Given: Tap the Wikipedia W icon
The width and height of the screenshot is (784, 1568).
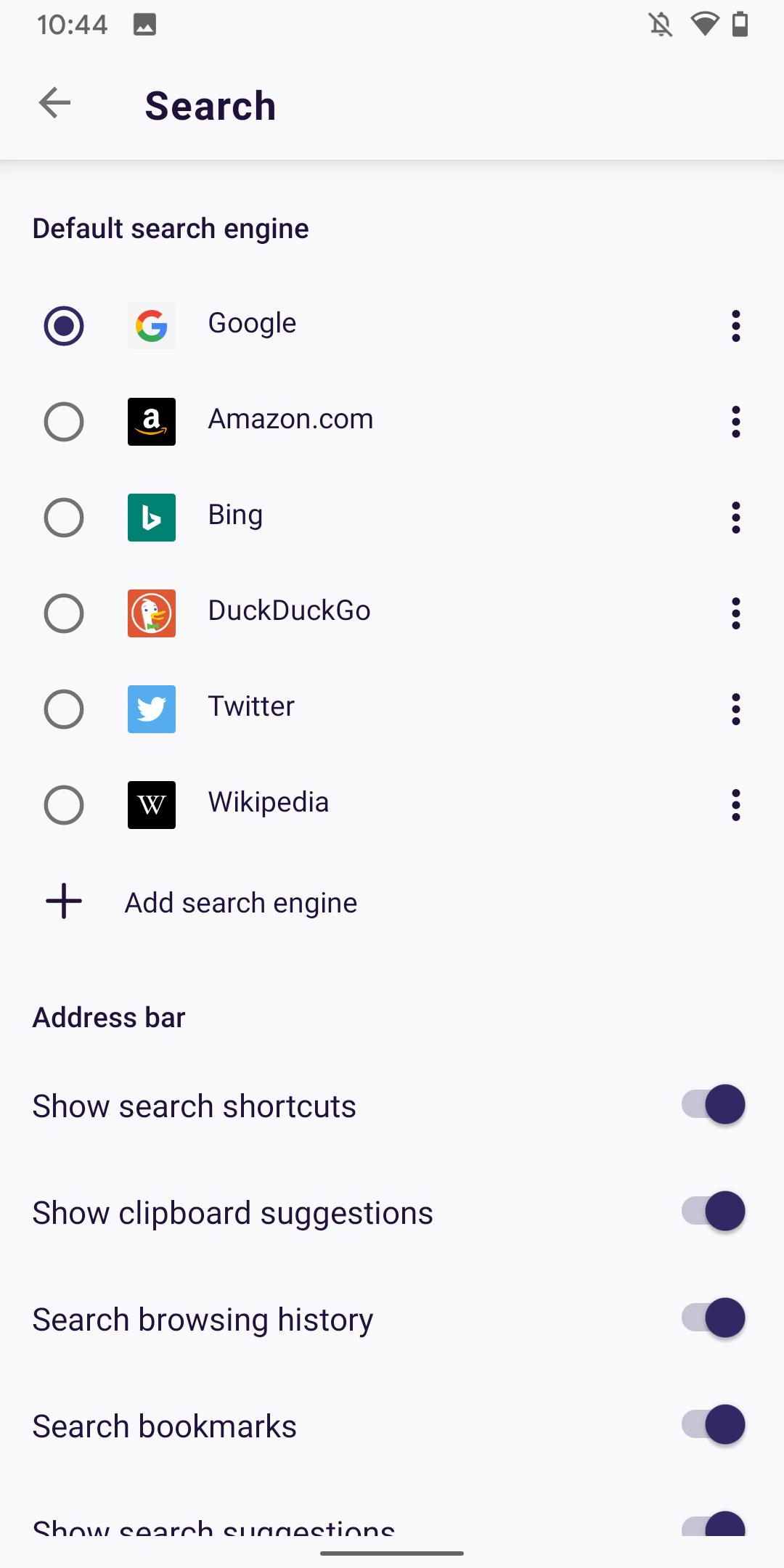Looking at the screenshot, I should coord(151,805).
